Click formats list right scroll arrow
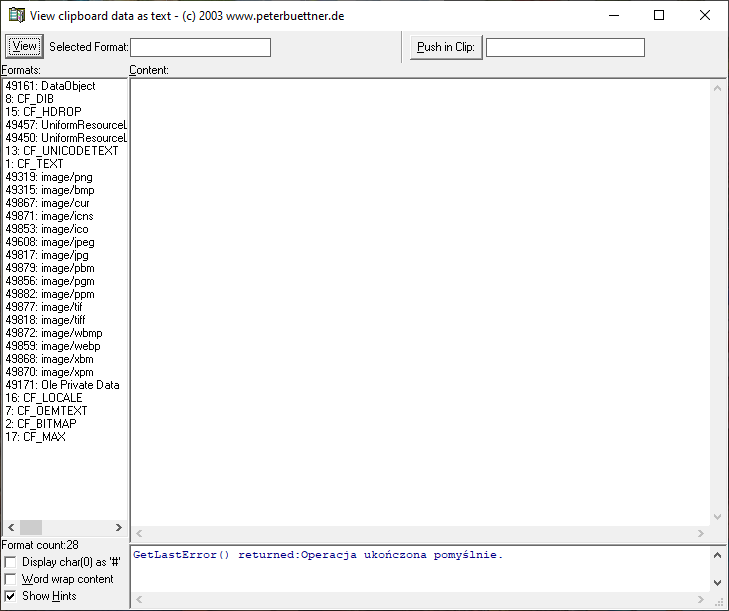The image size is (729, 611). (119, 527)
